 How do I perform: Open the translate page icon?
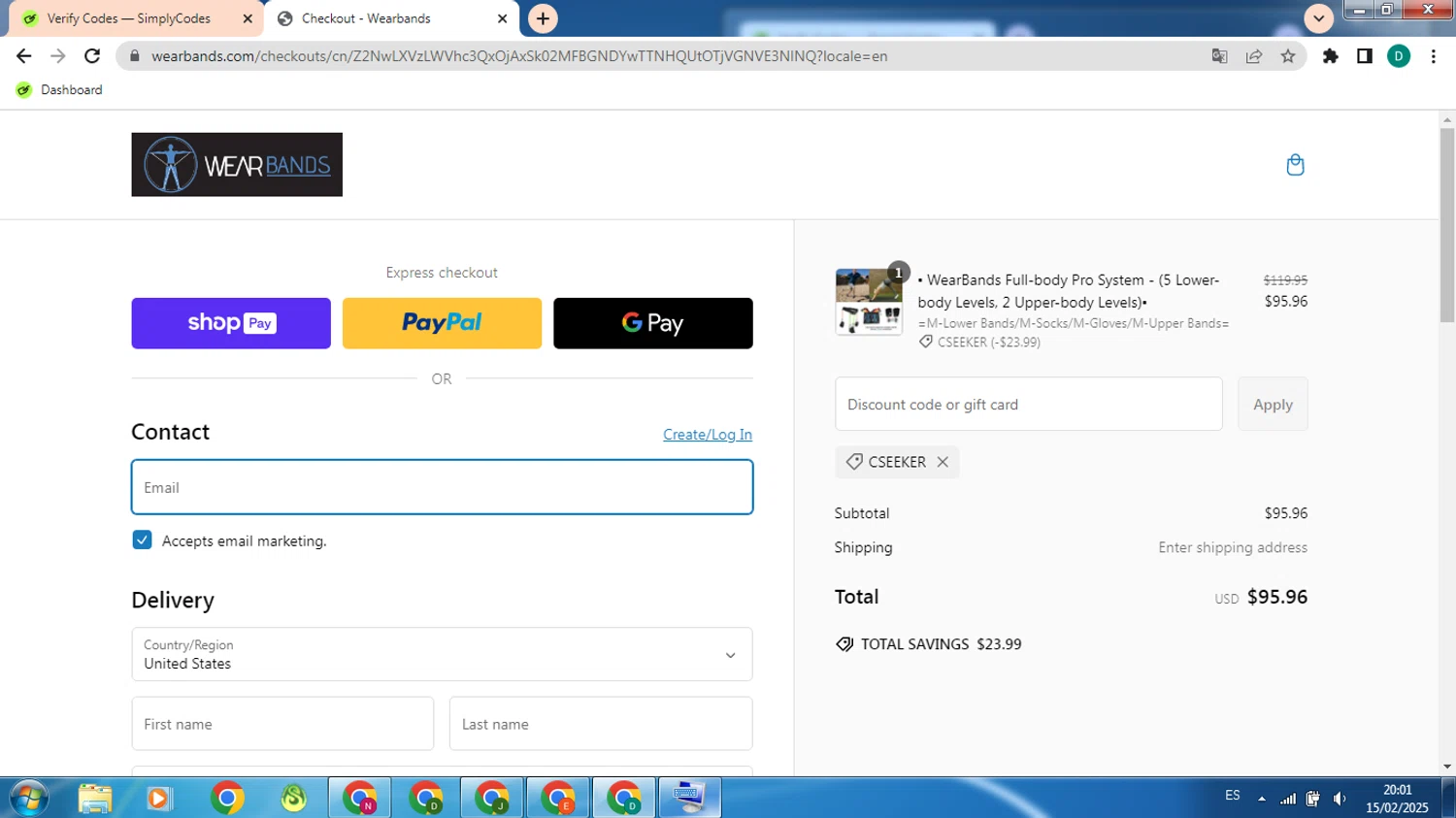pos(1220,56)
